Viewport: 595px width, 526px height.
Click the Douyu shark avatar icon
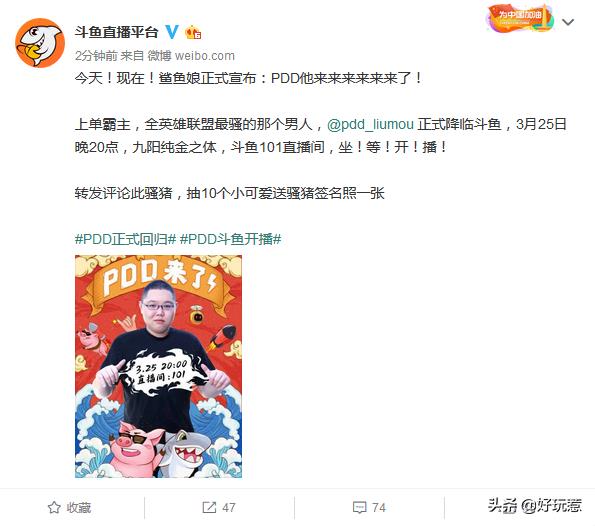point(40,43)
